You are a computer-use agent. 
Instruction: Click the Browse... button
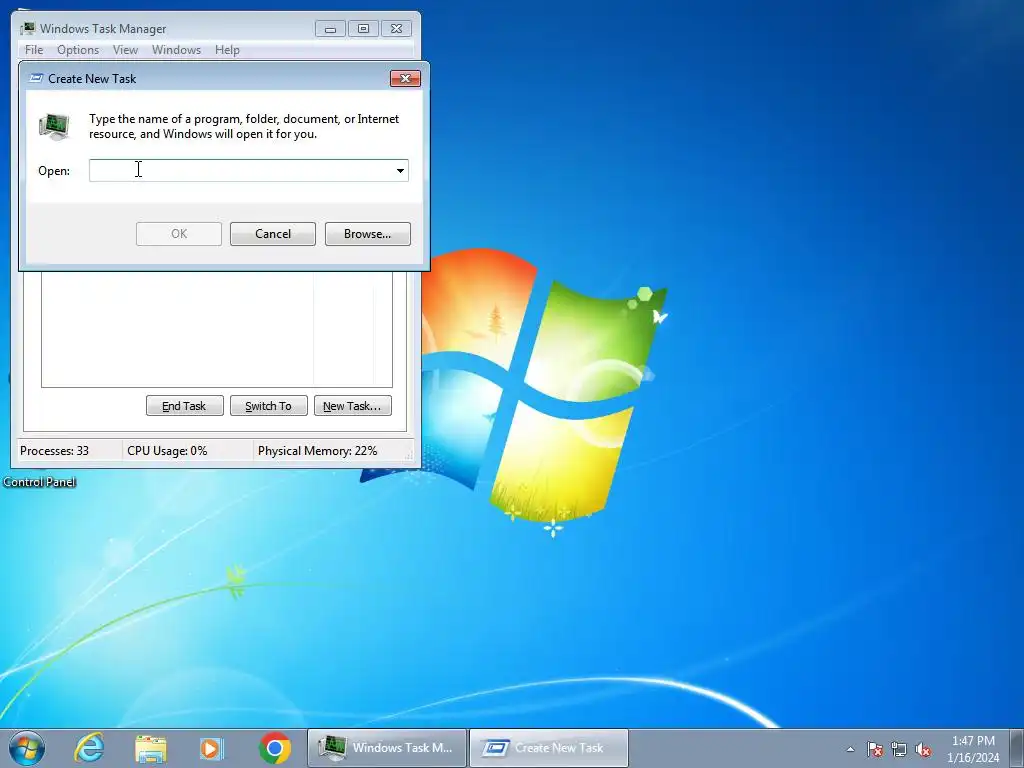[368, 234]
